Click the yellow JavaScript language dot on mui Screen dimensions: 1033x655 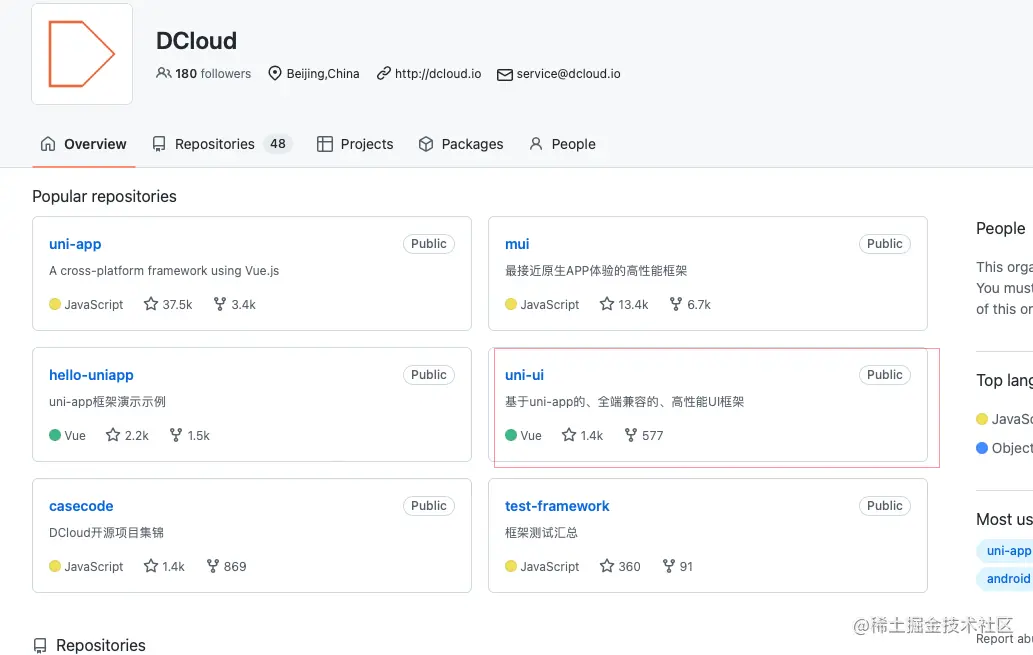pos(511,304)
